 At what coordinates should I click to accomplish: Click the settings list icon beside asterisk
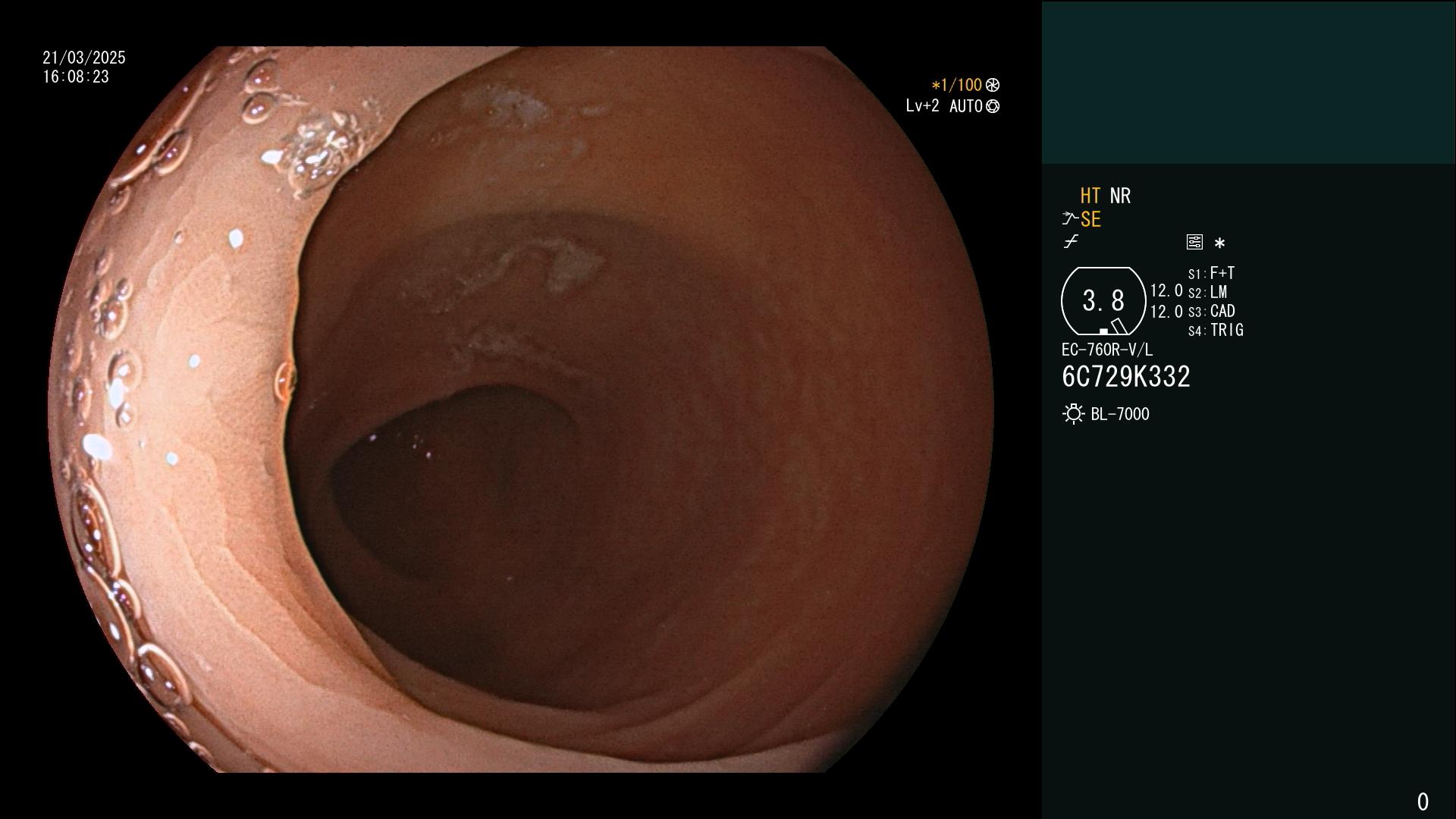point(1194,242)
